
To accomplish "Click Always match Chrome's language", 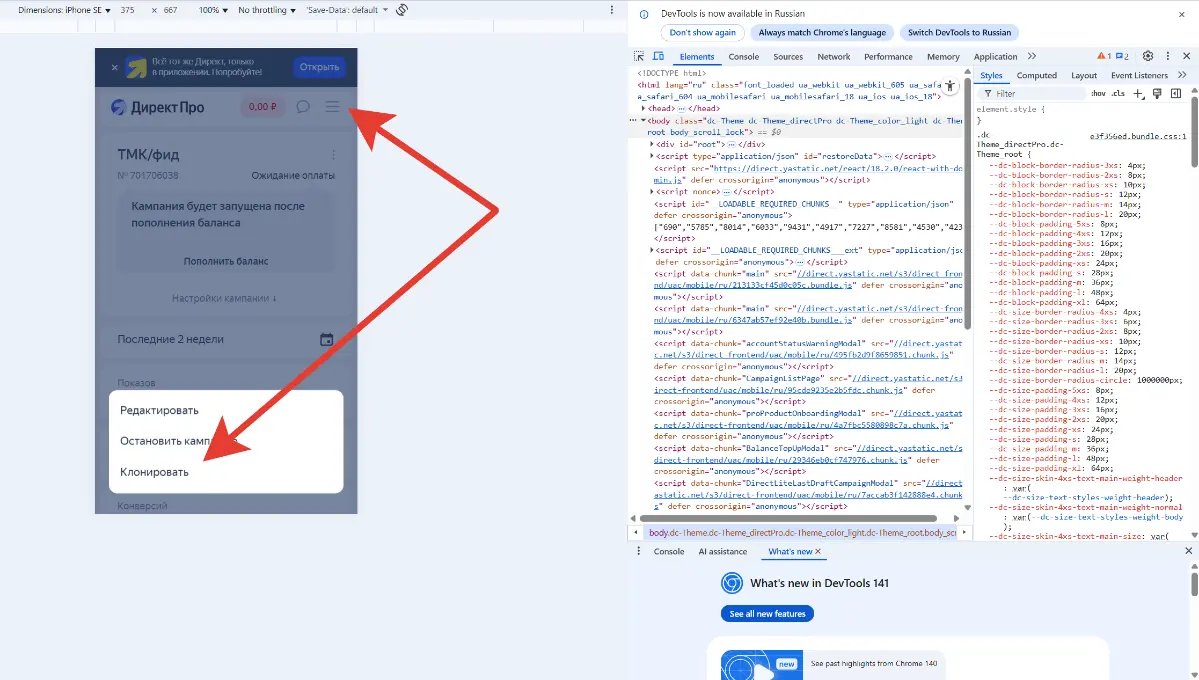I will click(x=822, y=32).
